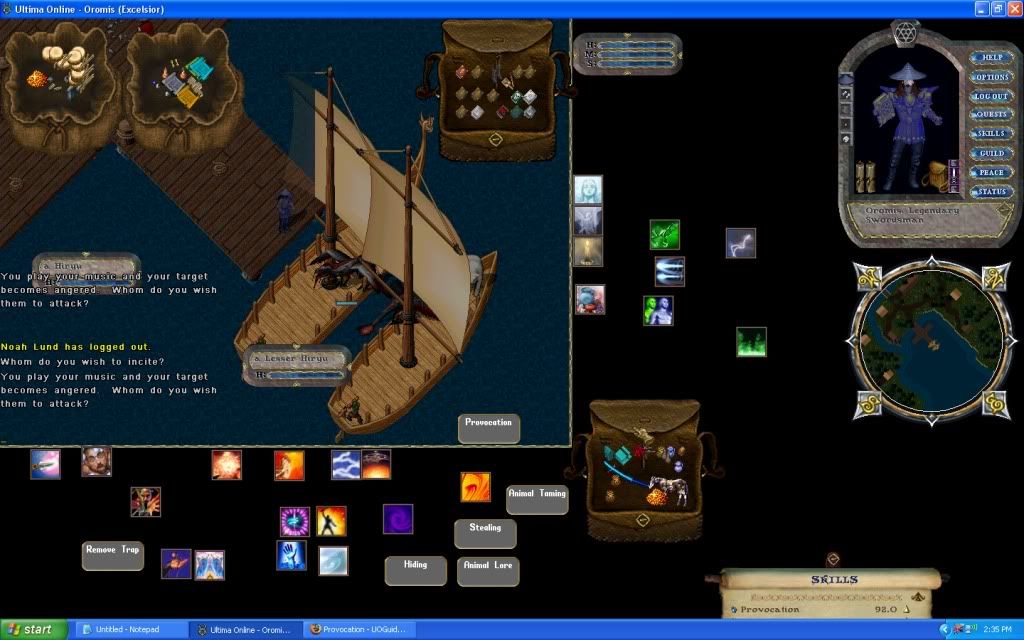Switch to Untitled - Notepad taskbar item
Image resolution: width=1024 pixels, height=640 pixels.
coord(131,630)
